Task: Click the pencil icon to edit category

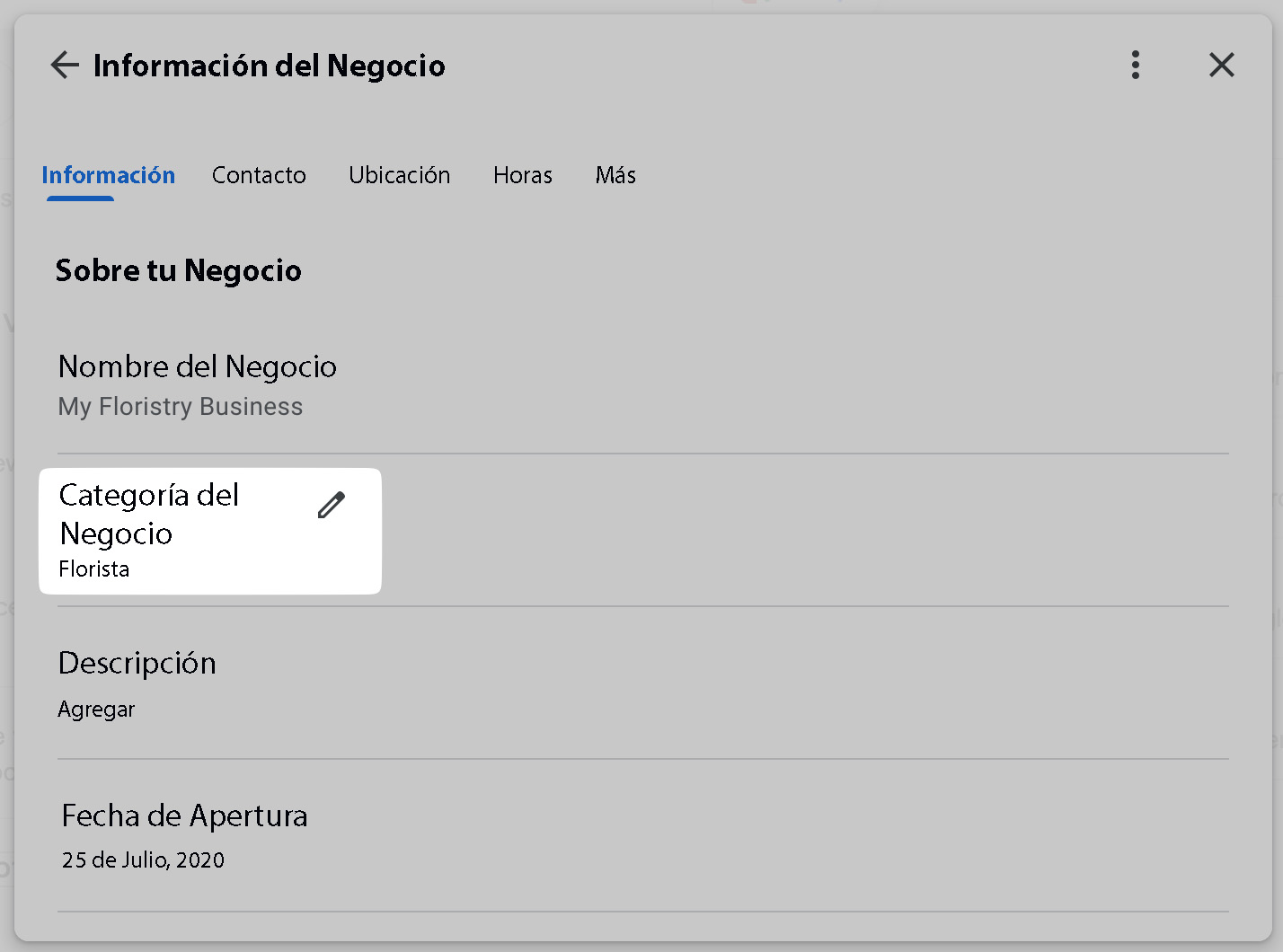Action: click(332, 506)
